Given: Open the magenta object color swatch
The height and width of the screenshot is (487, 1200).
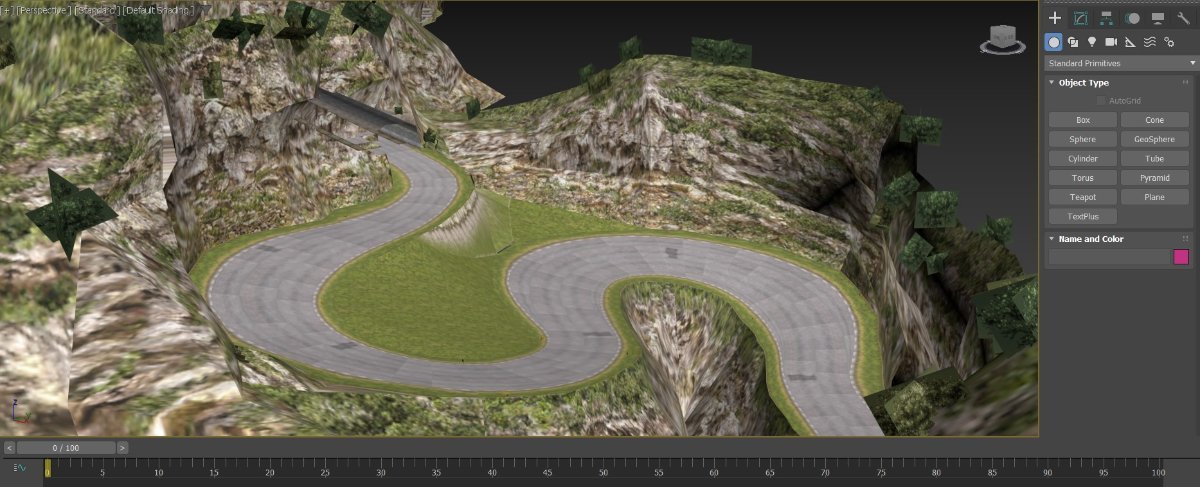Looking at the screenshot, I should click(1181, 257).
